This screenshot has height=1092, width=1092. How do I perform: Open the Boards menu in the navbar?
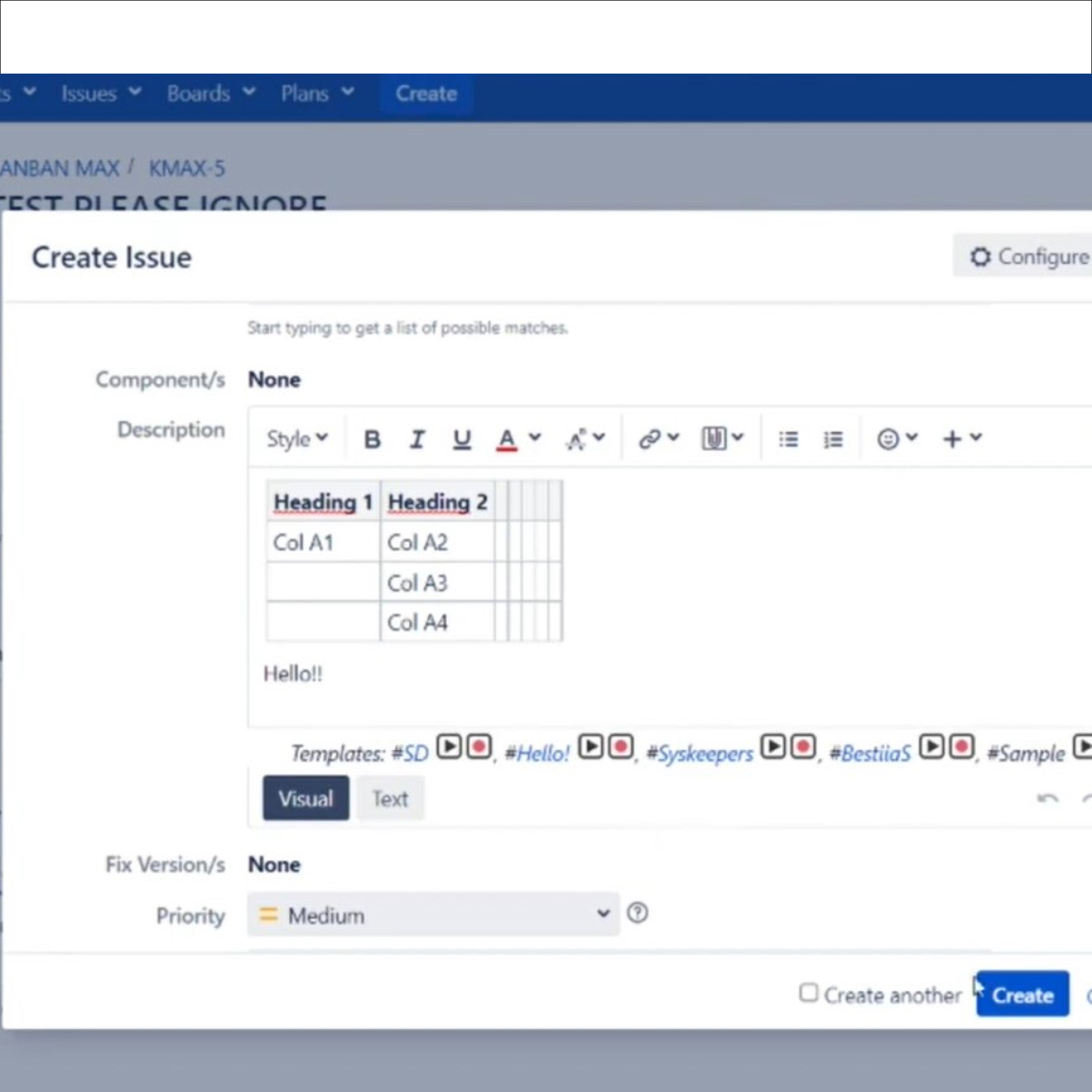tap(210, 94)
